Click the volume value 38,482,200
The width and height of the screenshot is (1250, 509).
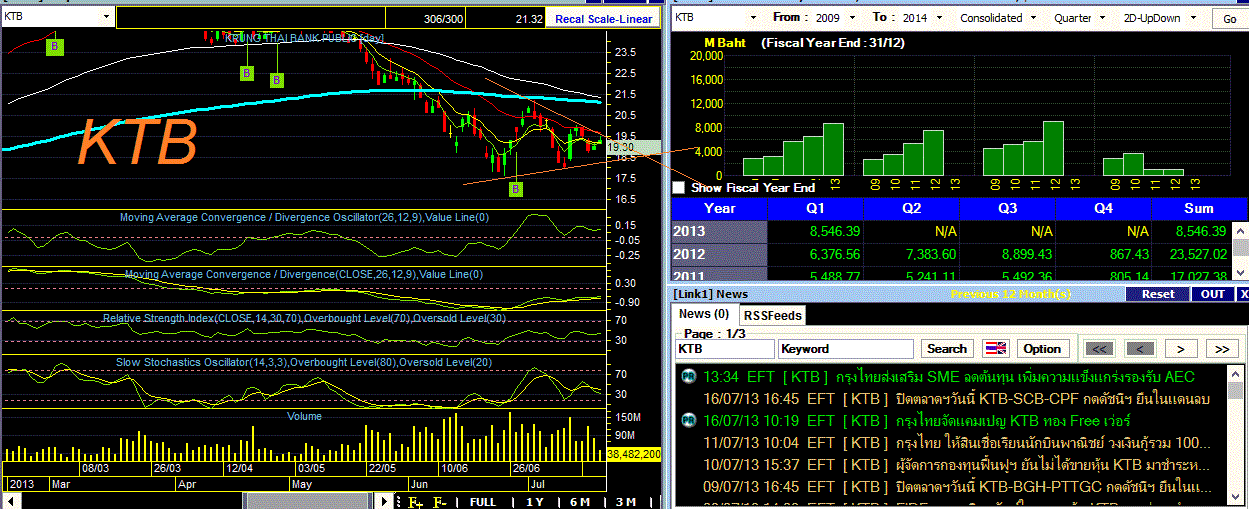(x=634, y=454)
